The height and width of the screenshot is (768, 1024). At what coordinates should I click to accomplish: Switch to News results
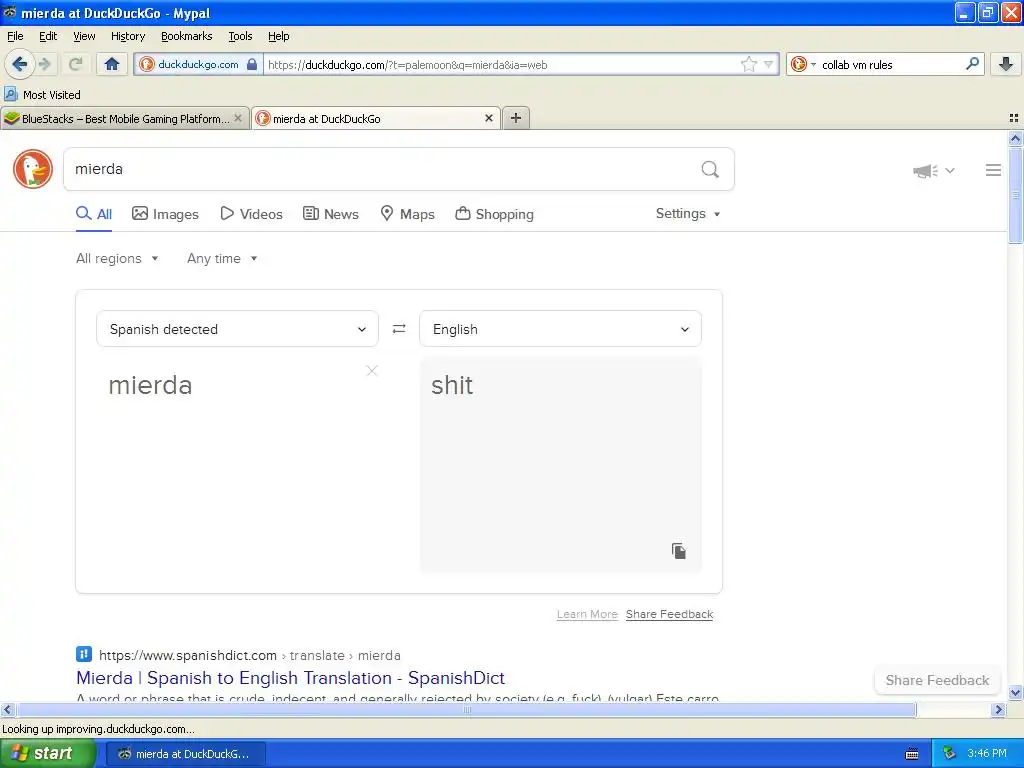pos(331,214)
